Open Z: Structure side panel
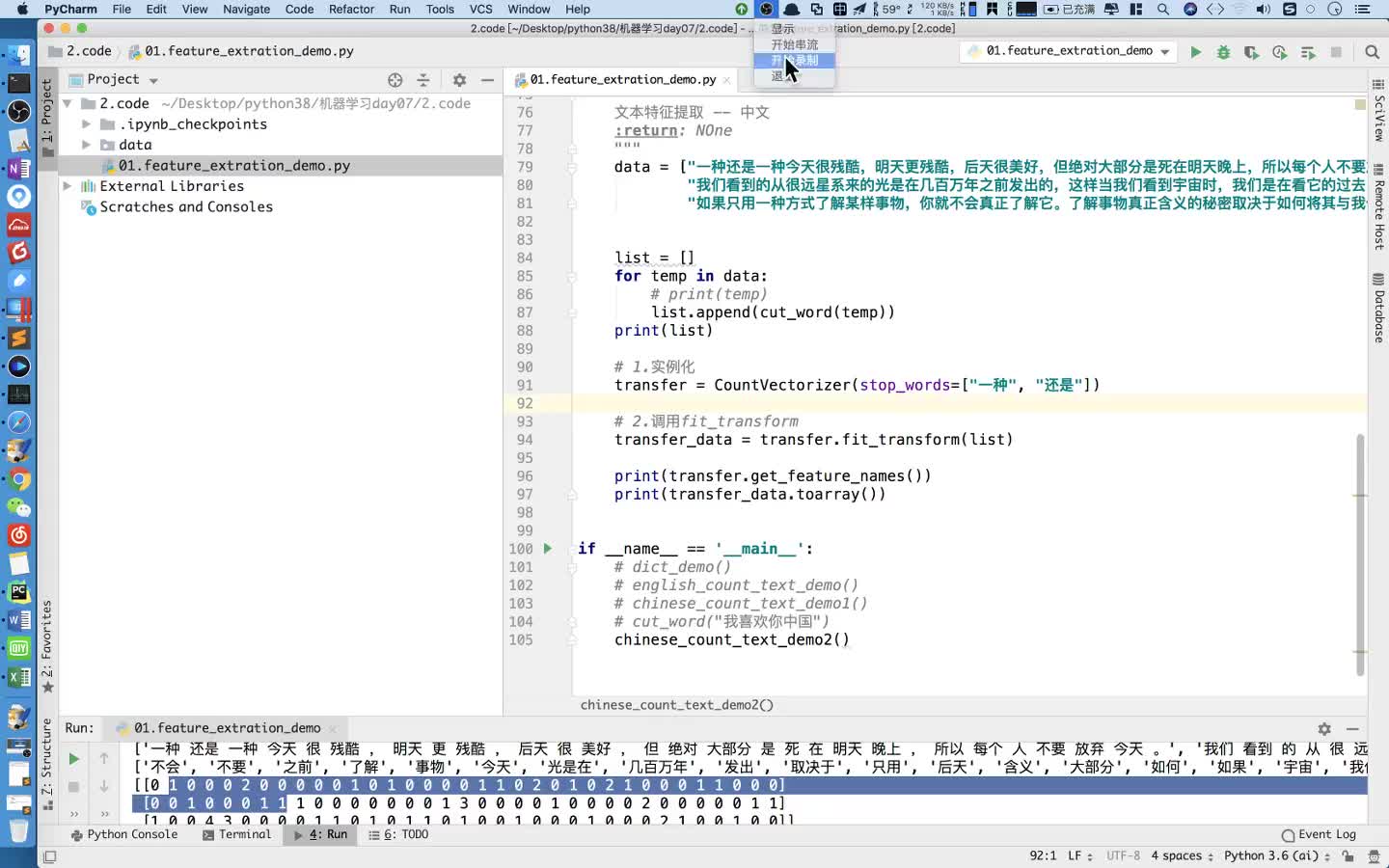Screen dimensions: 1389x868 pos(46,762)
